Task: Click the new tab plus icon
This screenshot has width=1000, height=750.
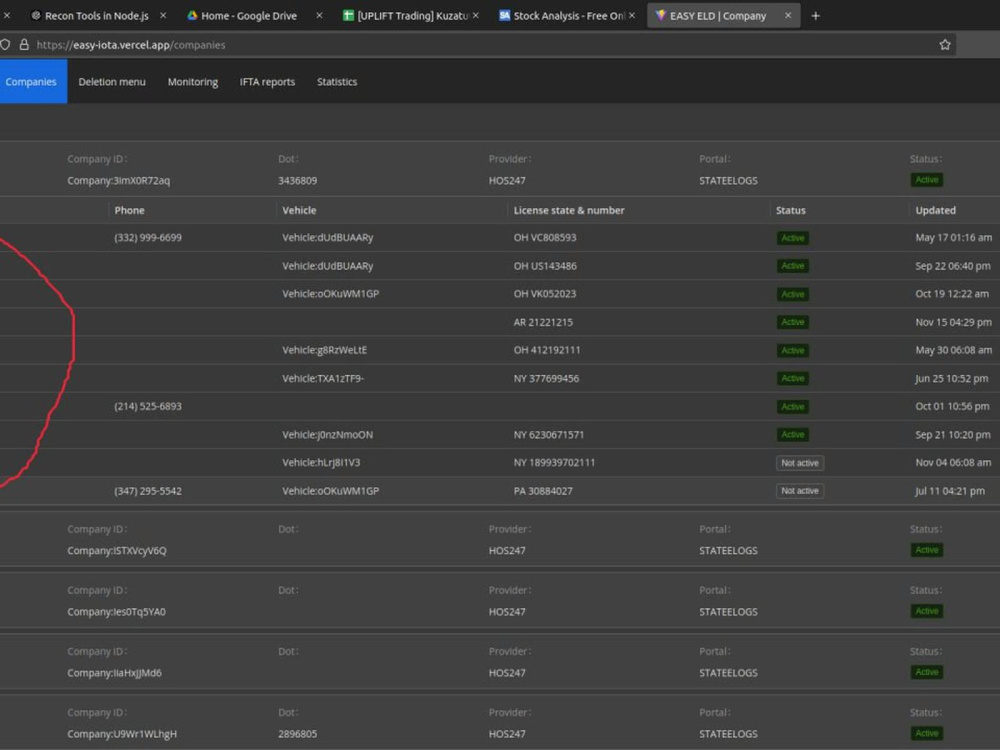Action: [x=815, y=15]
